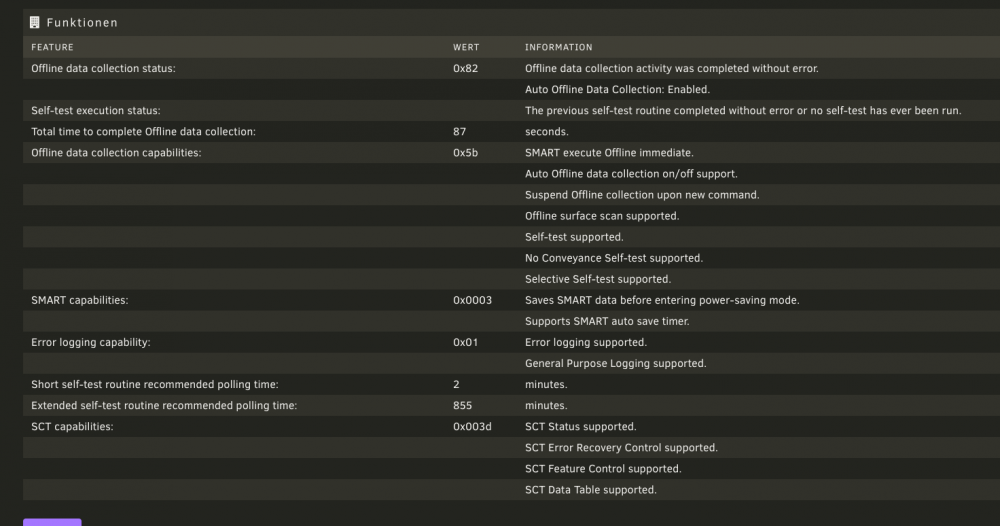Click the 855 value for extended self-test
Screen dimensions: 1000x526
(x=462, y=405)
